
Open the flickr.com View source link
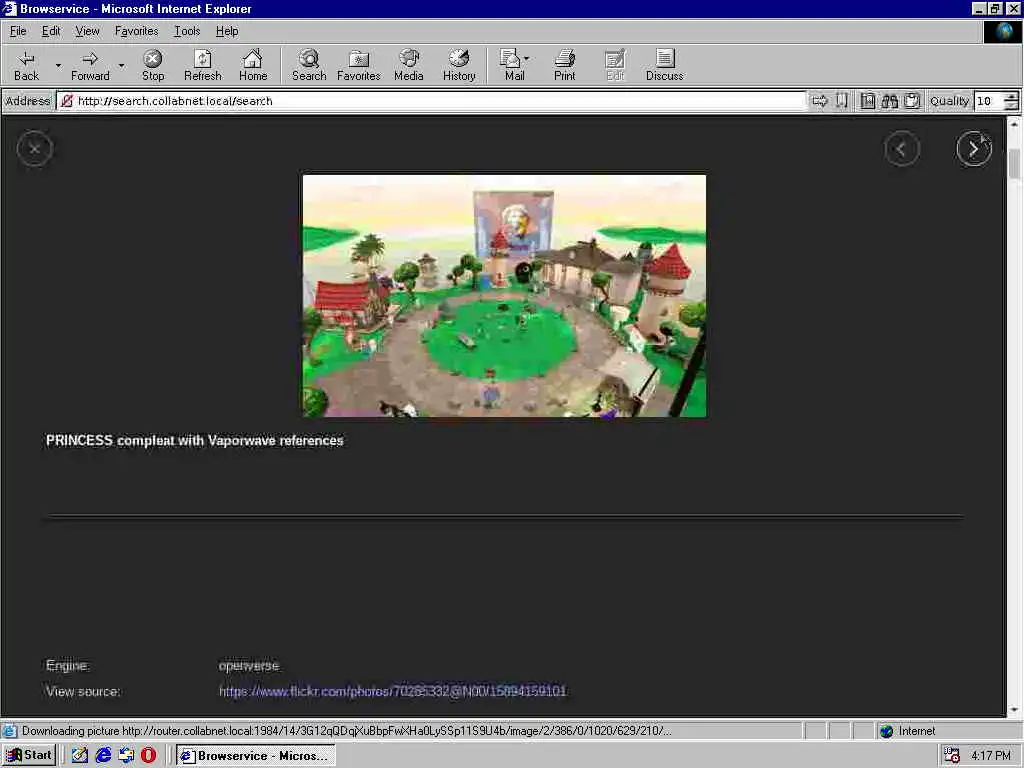click(x=392, y=691)
